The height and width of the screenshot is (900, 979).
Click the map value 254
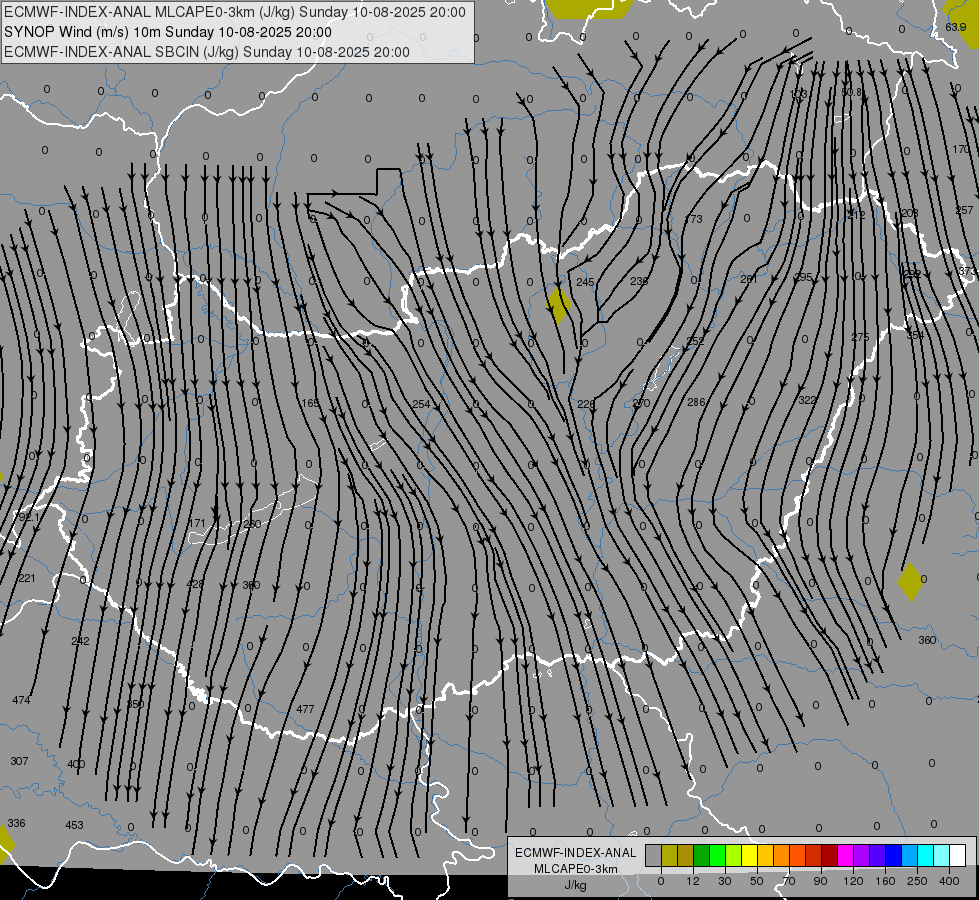(421, 404)
